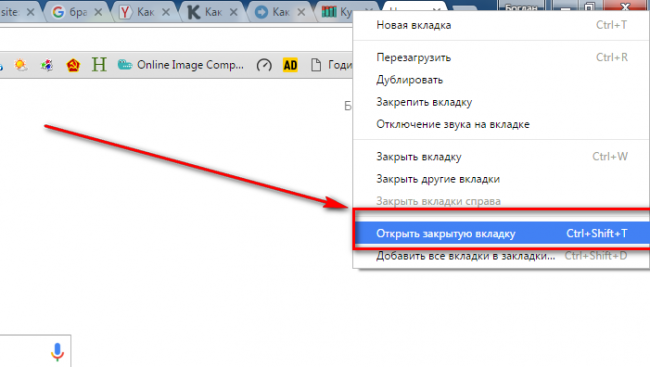Open the green H bookmark
Viewport: 650px width, 367px height.
point(99,65)
